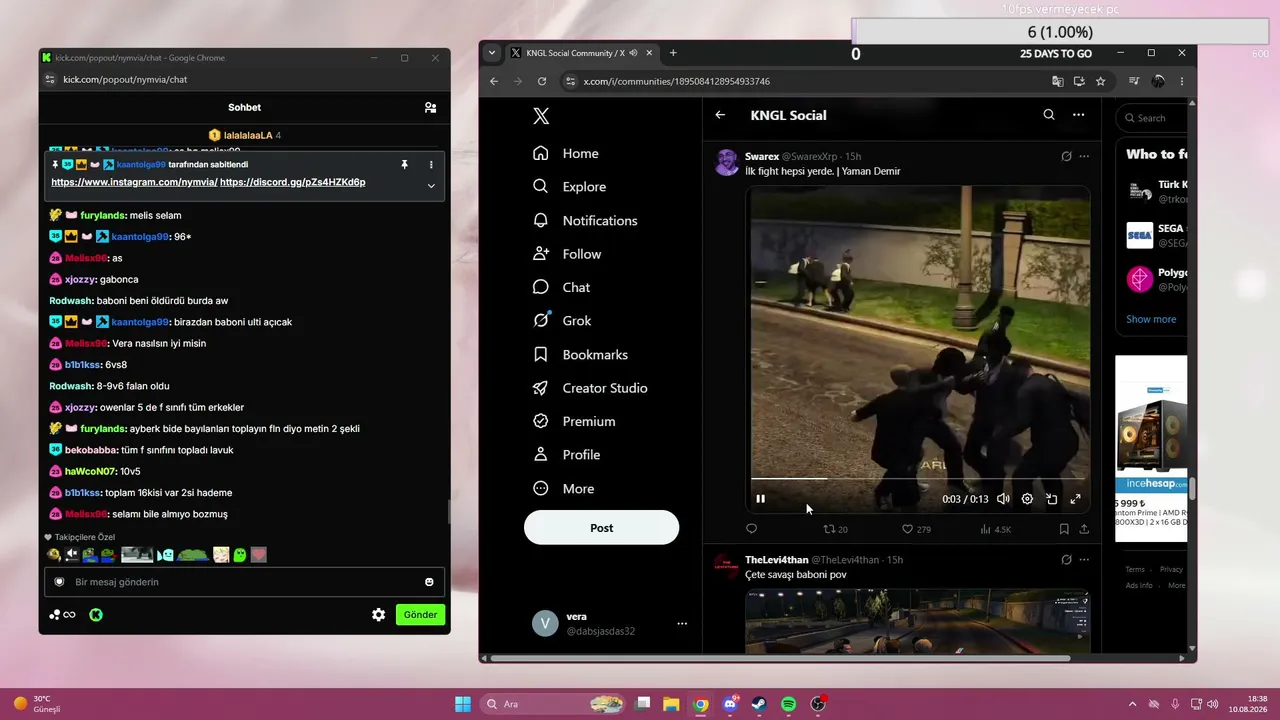Open Premium in the X sidebar
Viewport: 1280px width, 720px height.
pos(574,421)
